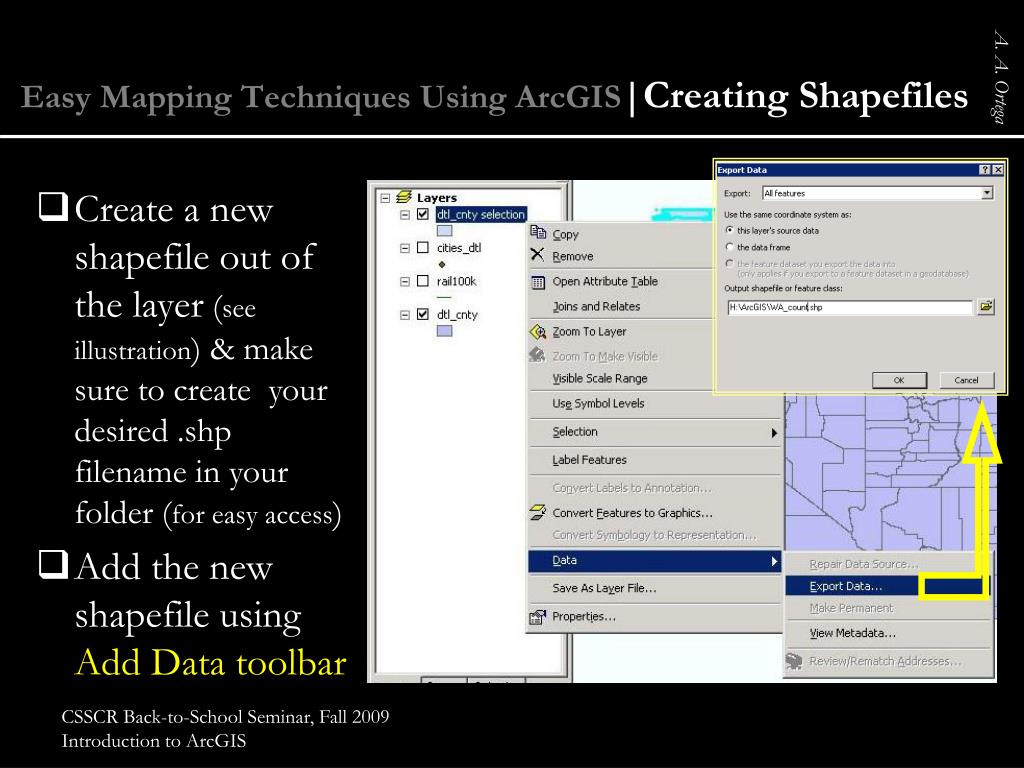Choose Convert Features to Graphics
The image size is (1024, 768).
coord(632,513)
